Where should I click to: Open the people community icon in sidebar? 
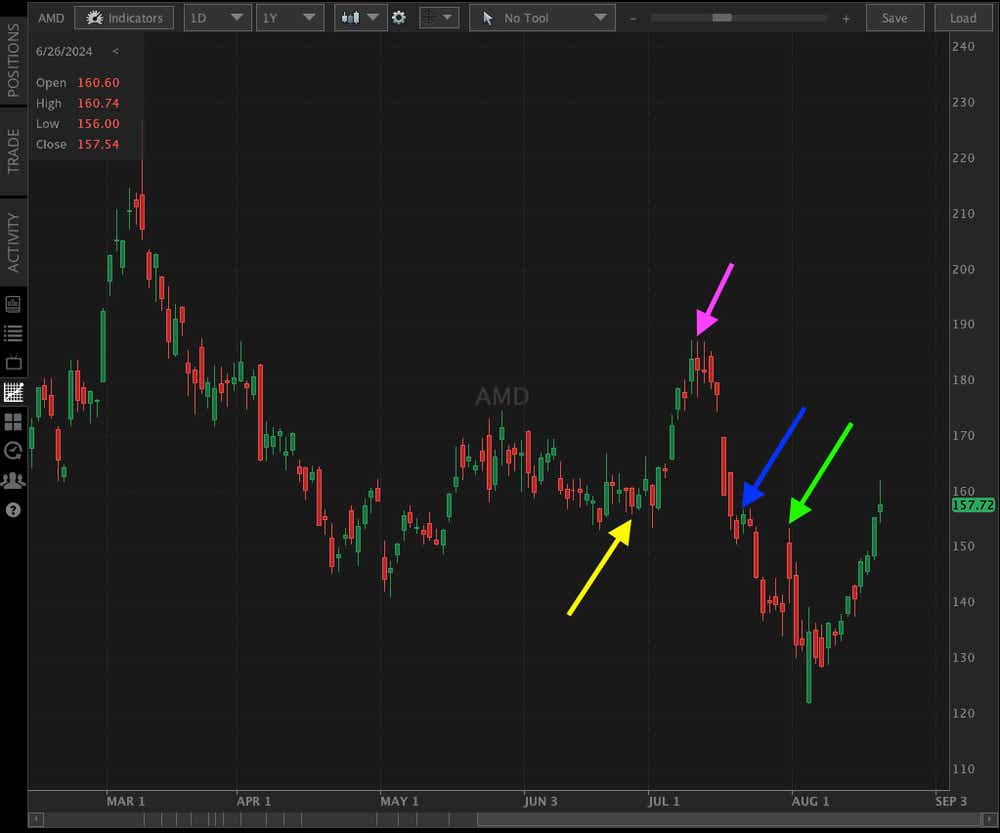coord(13,480)
